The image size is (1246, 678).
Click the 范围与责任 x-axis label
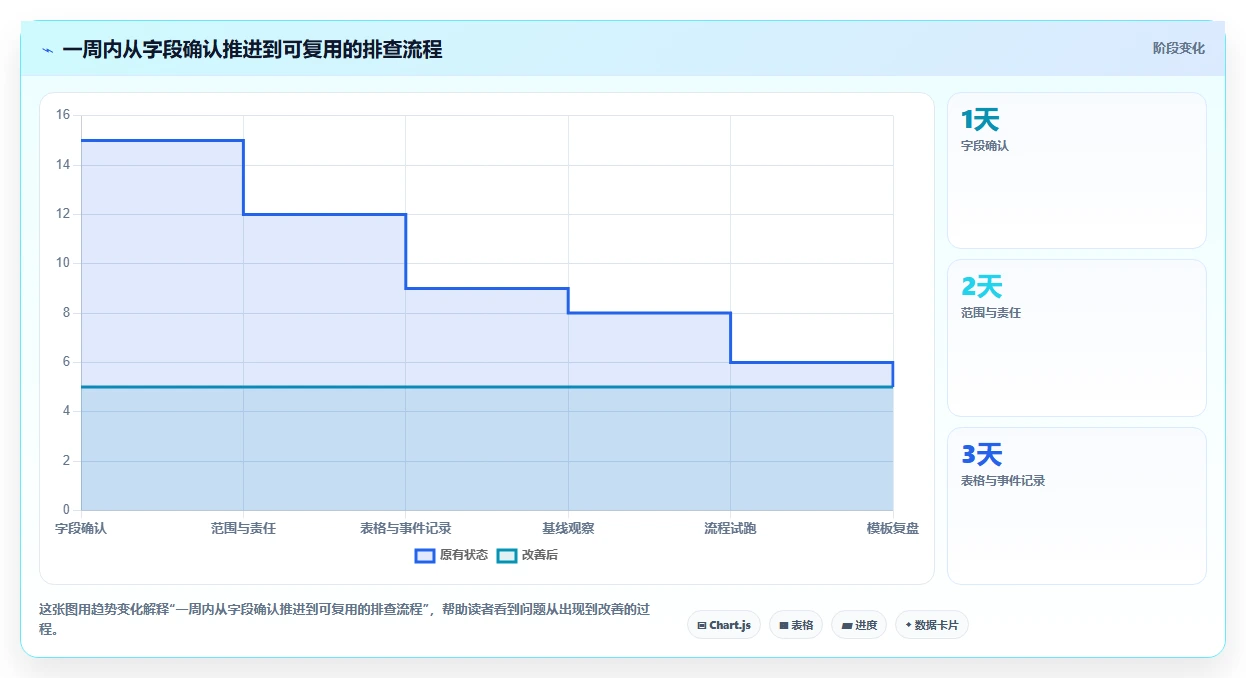(x=243, y=528)
